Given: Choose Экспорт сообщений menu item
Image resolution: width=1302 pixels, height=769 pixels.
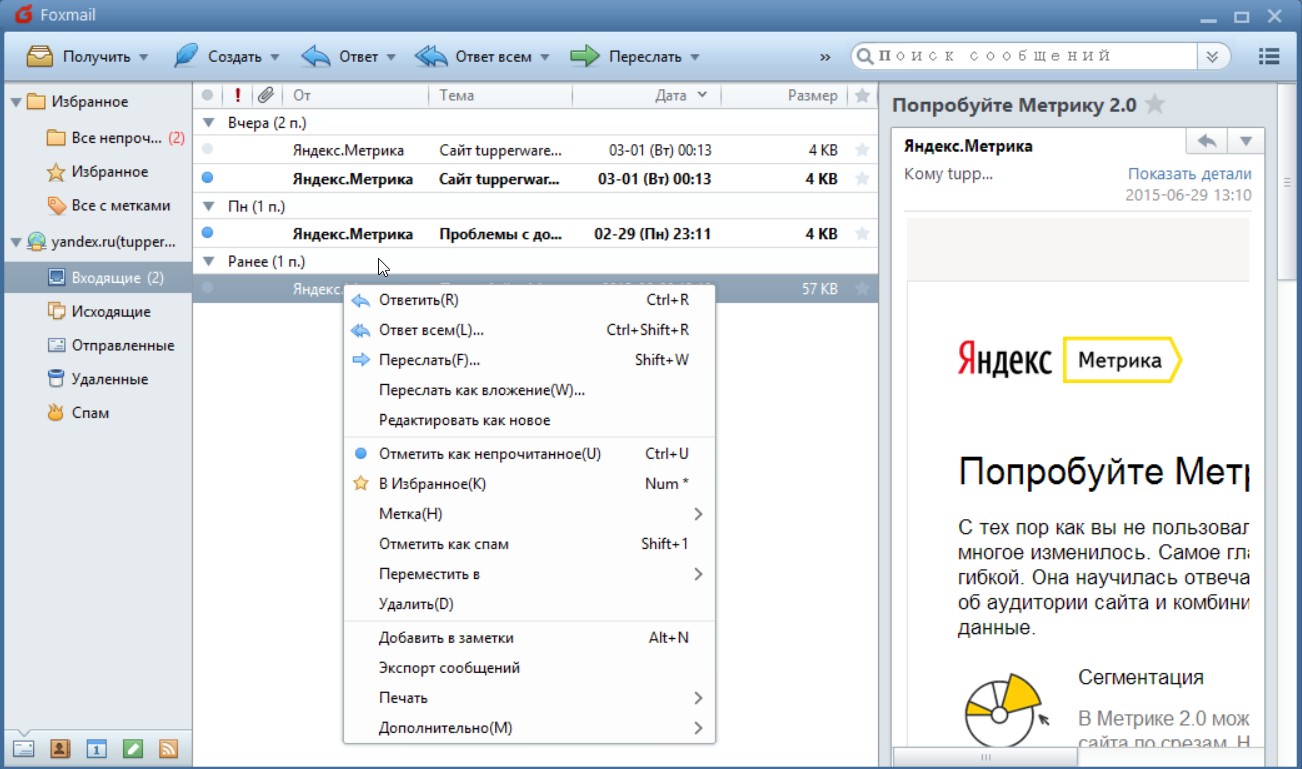Looking at the screenshot, I should pyautogui.click(x=530, y=668).
